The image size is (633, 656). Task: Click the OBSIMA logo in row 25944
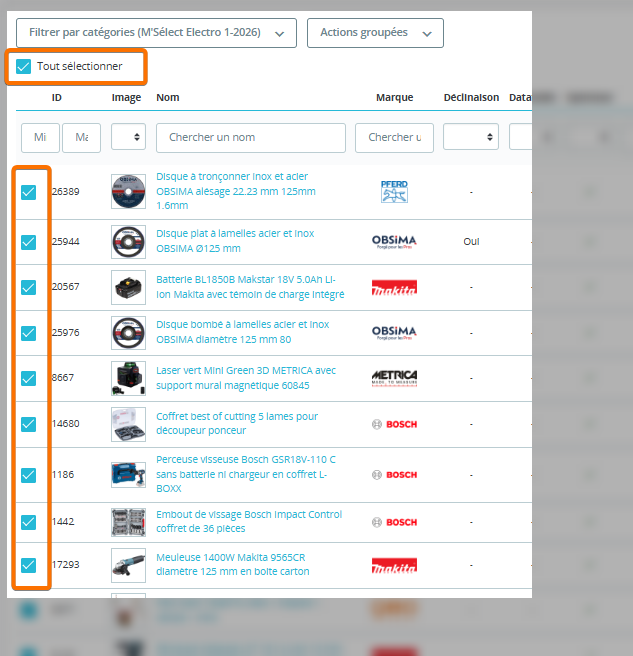394,242
